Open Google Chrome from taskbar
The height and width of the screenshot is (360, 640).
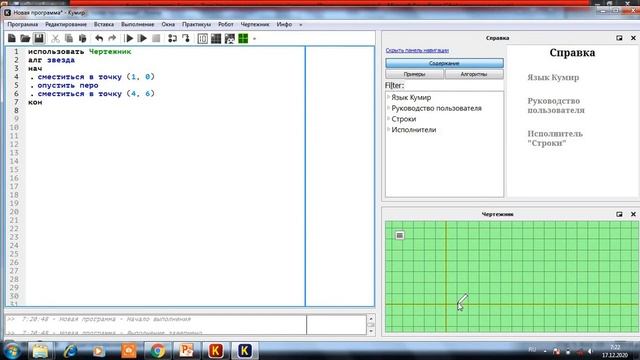(158, 351)
